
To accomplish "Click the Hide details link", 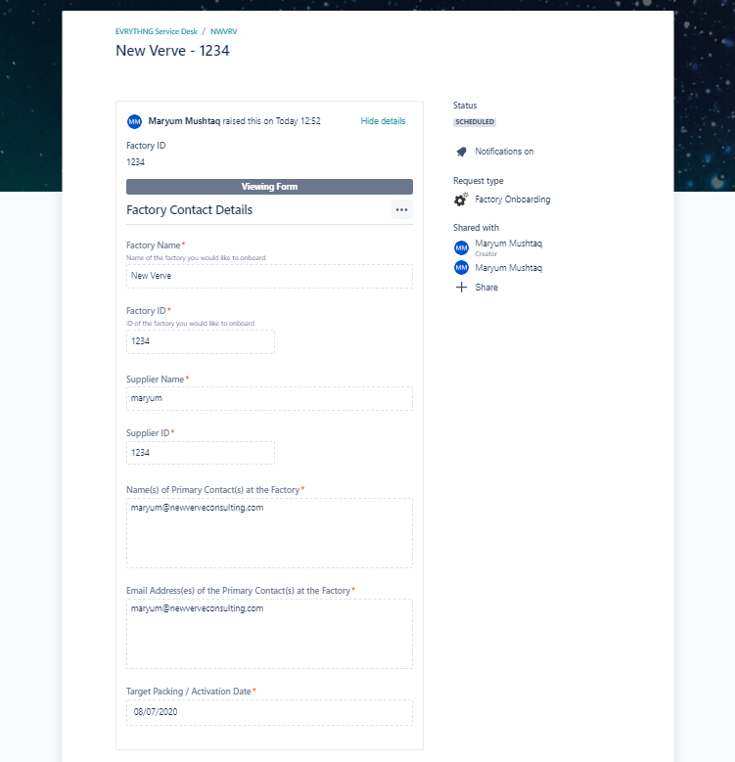I will 383,121.
